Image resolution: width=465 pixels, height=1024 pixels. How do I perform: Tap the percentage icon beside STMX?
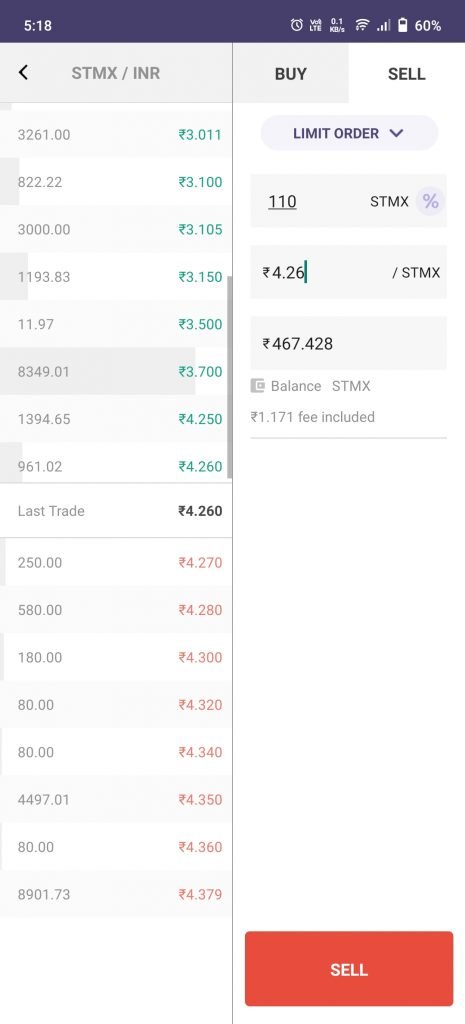coord(430,201)
